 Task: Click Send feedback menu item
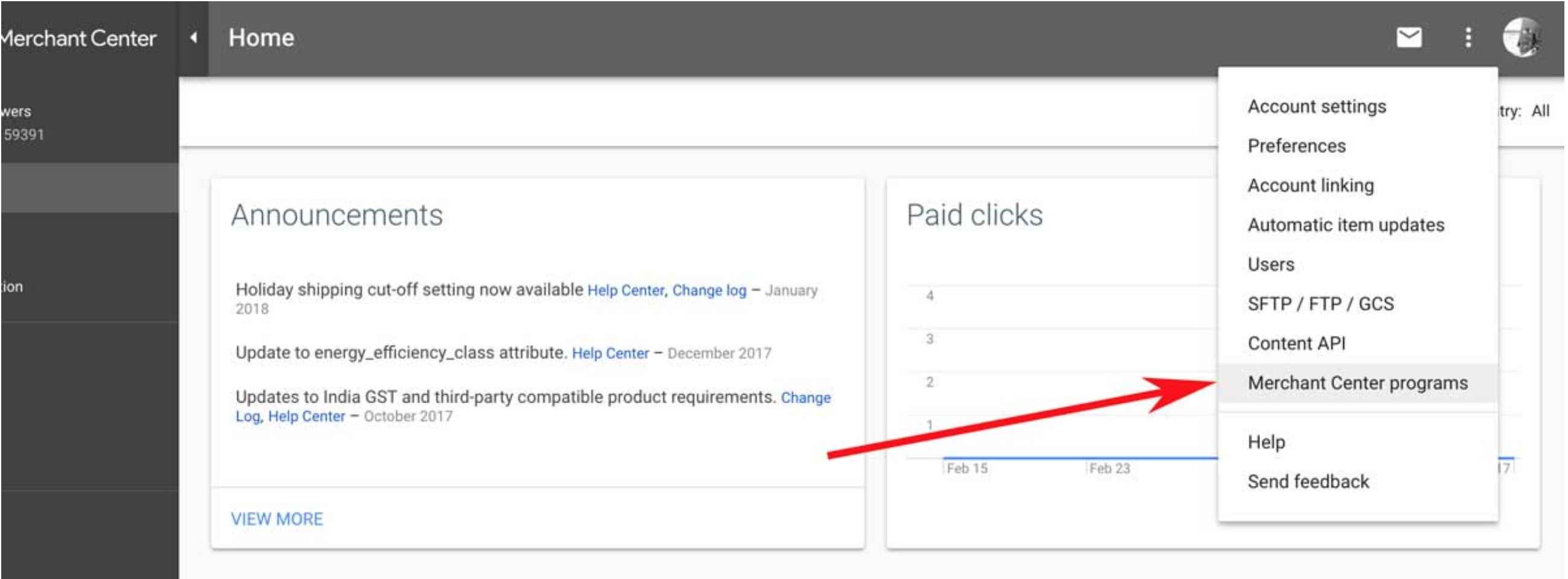(1357, 482)
